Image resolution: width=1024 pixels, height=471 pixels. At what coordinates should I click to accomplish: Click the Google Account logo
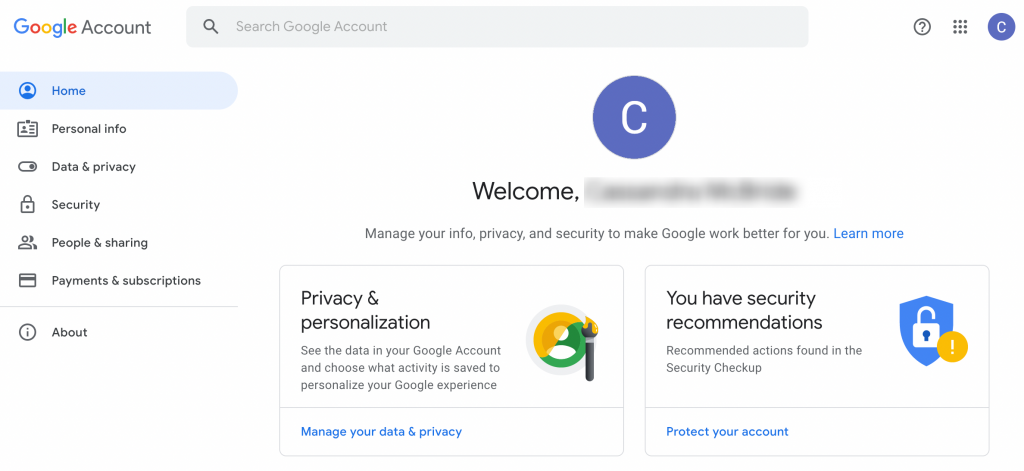(82, 27)
